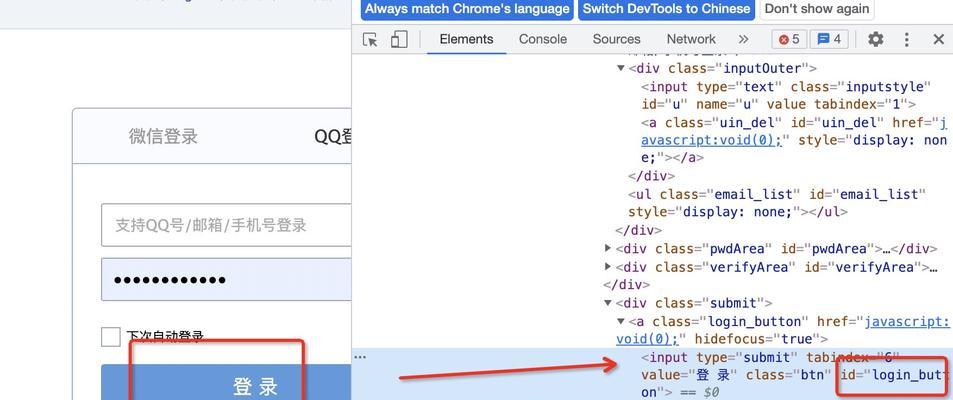Viewport: 953px width, 400px height.
Task: Dismiss with Don't show again button
Action: click(817, 9)
